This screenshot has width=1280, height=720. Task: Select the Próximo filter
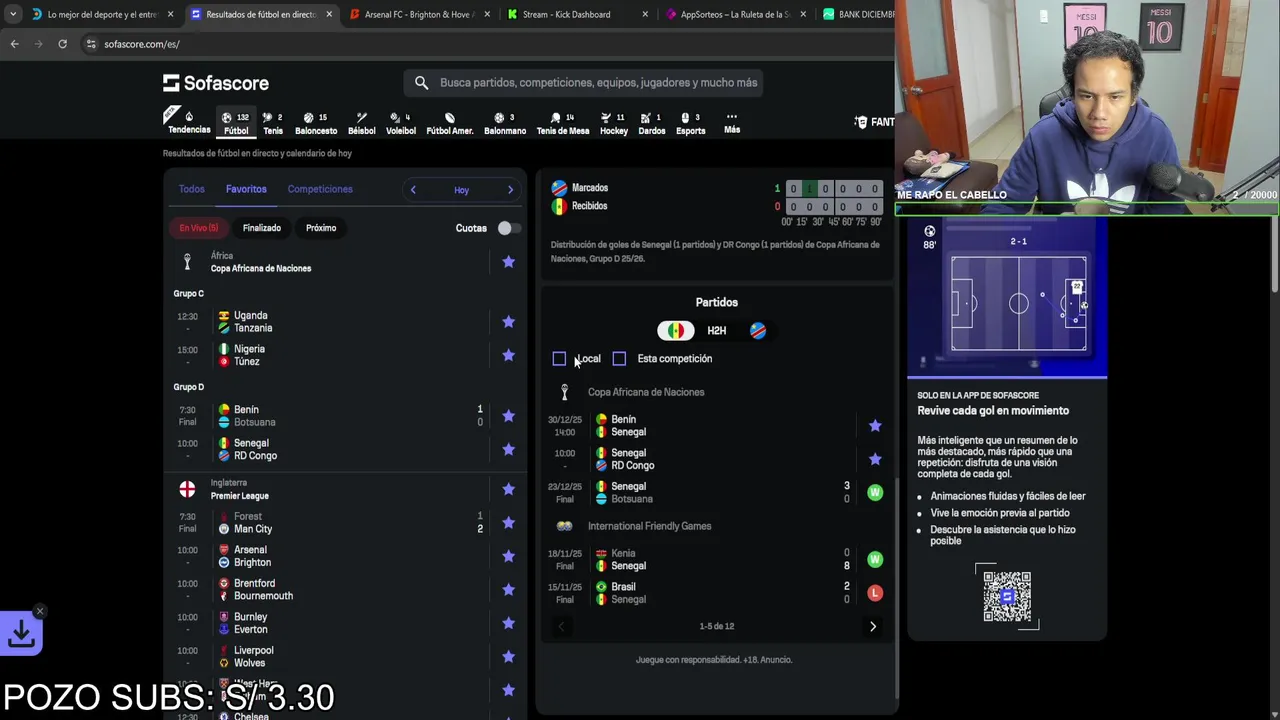pos(321,228)
